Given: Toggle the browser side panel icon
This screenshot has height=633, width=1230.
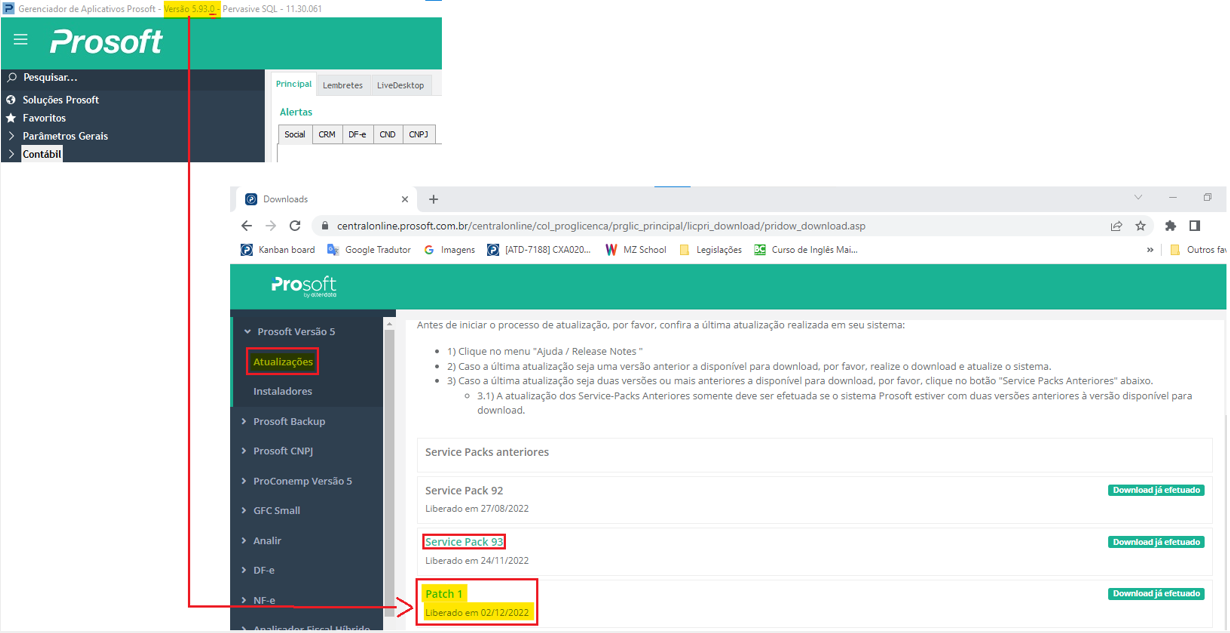Looking at the screenshot, I should pyautogui.click(x=1195, y=226).
